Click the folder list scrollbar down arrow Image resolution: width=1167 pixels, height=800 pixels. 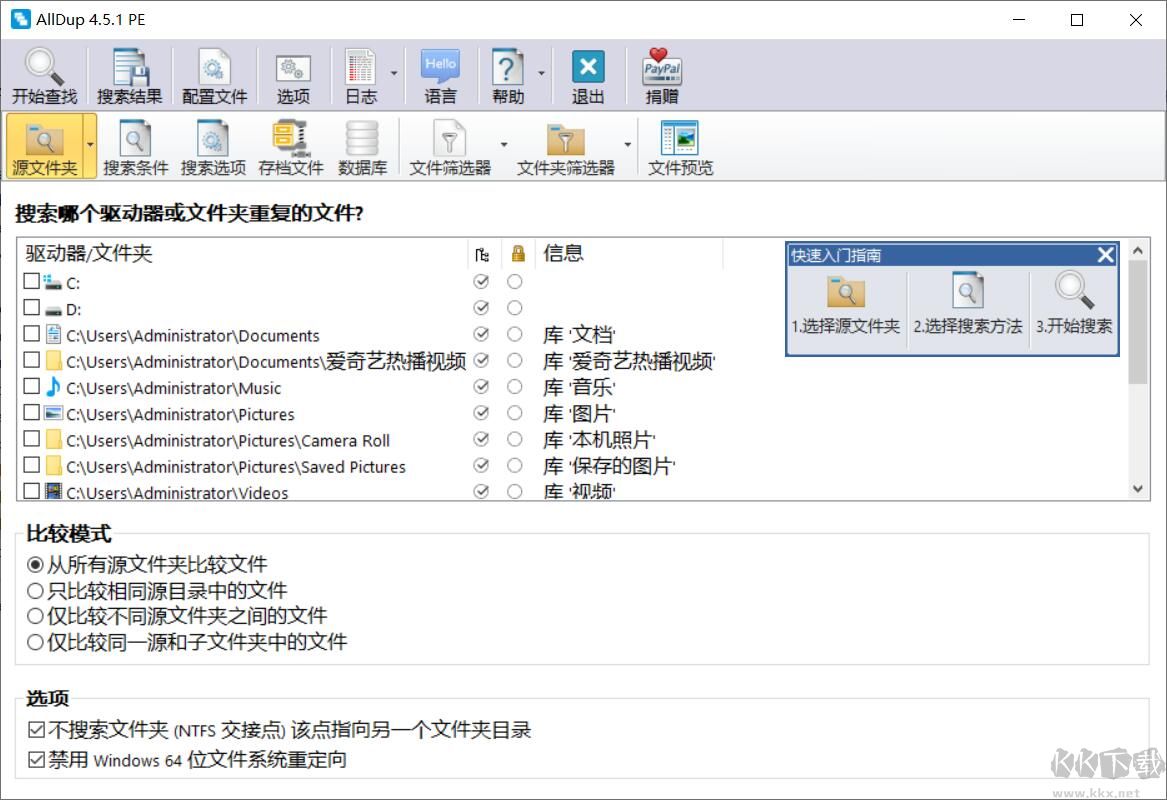(1138, 488)
